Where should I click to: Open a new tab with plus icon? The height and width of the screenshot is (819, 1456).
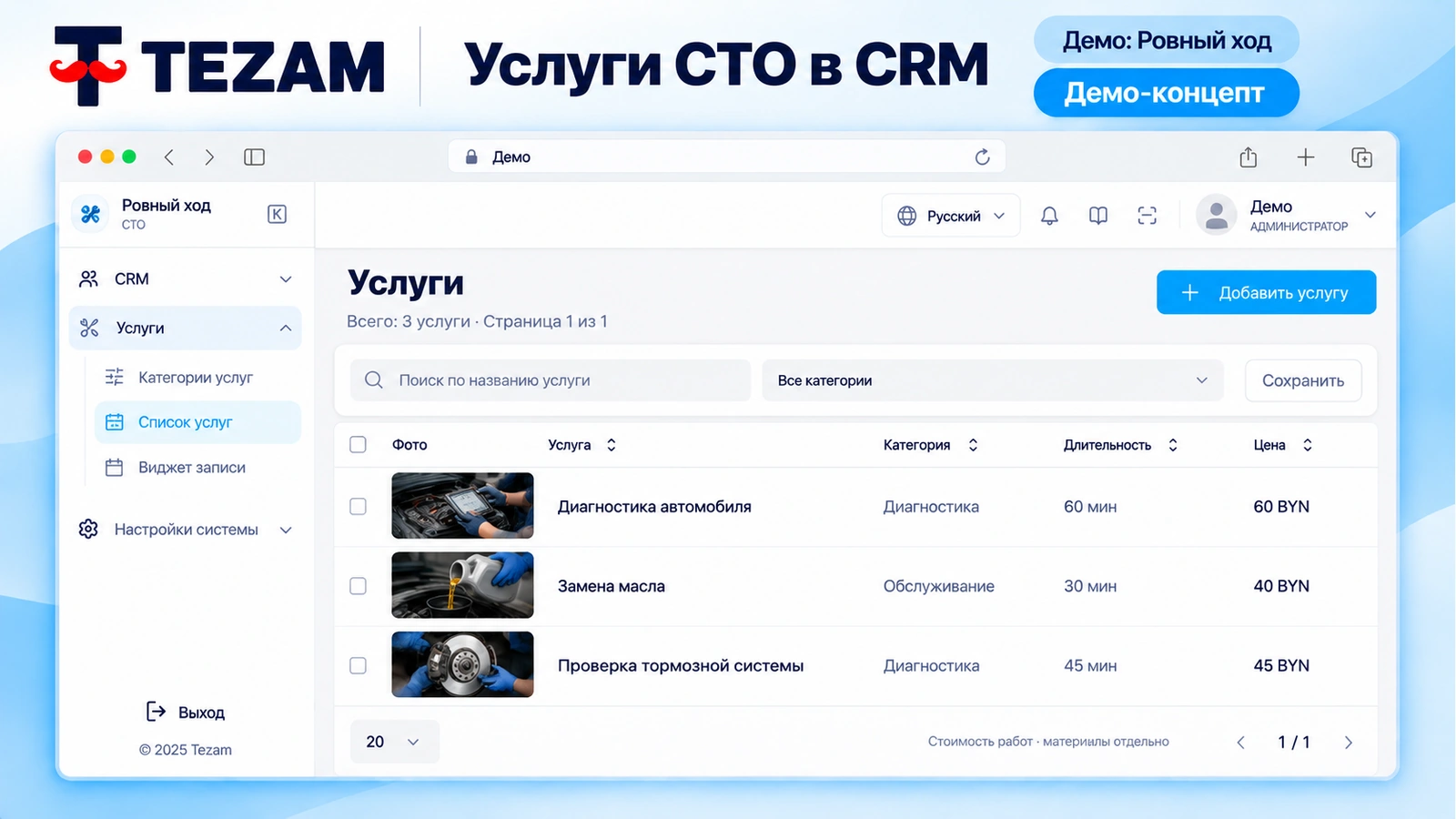1306,157
